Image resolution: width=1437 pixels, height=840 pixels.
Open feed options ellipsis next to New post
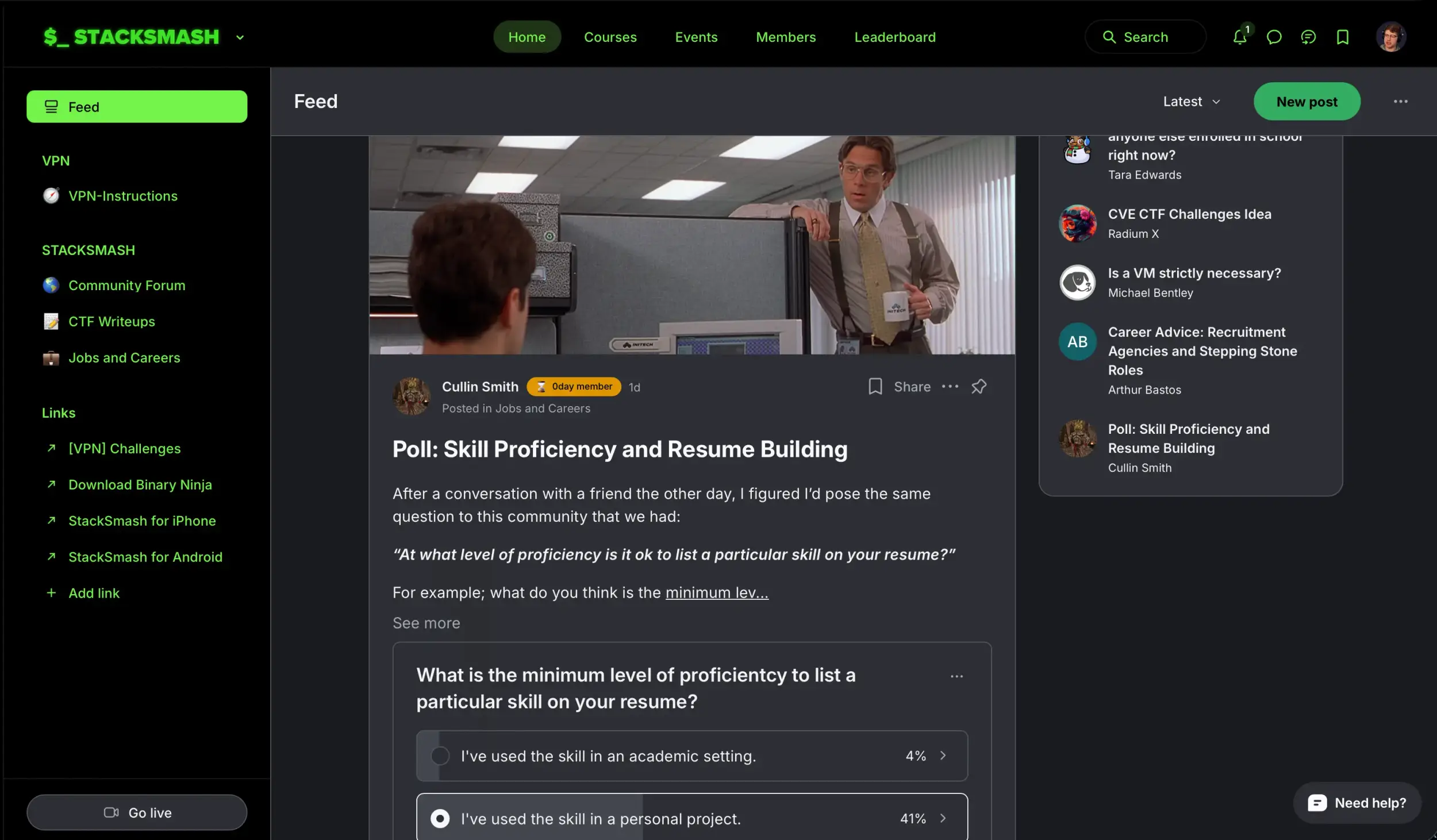[1400, 102]
